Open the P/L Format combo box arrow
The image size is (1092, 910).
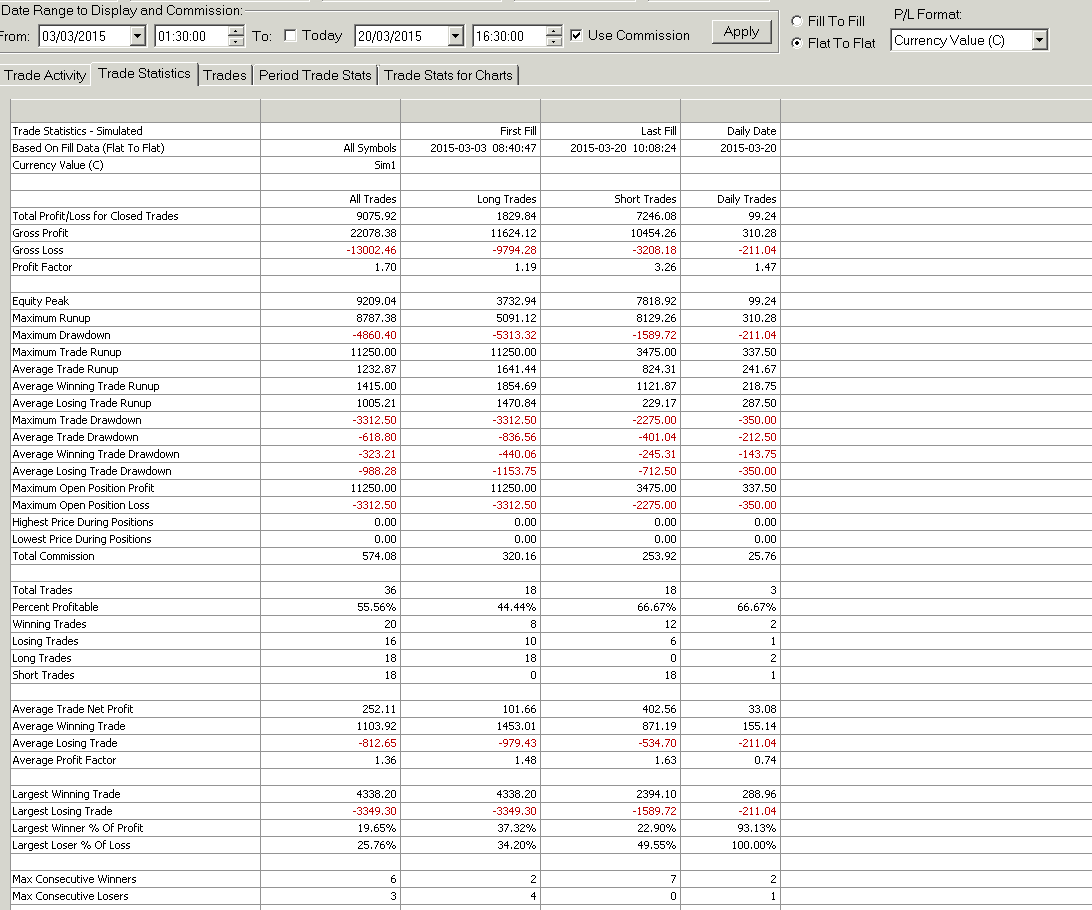pyautogui.click(x=1040, y=40)
